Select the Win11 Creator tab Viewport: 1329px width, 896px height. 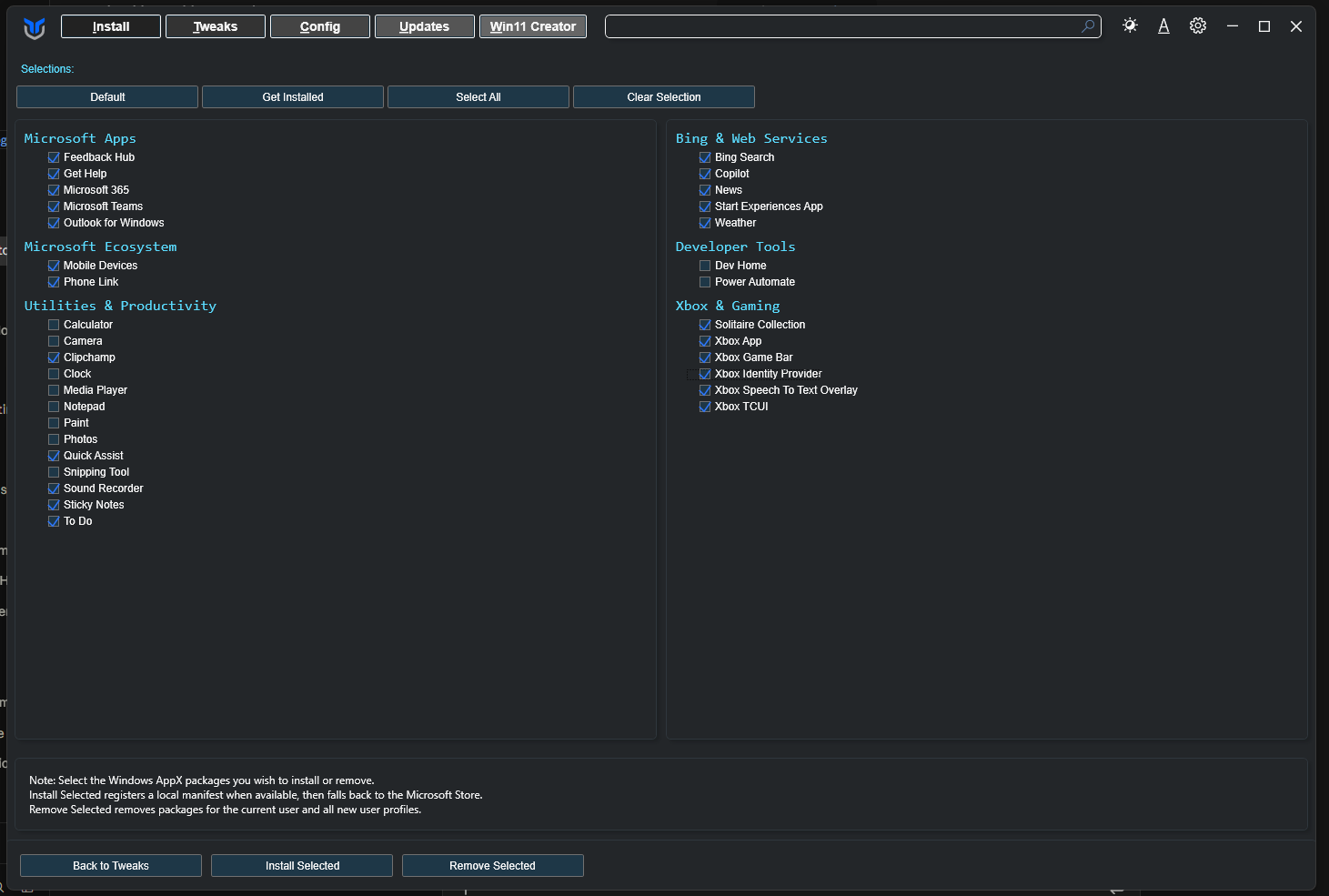click(533, 26)
